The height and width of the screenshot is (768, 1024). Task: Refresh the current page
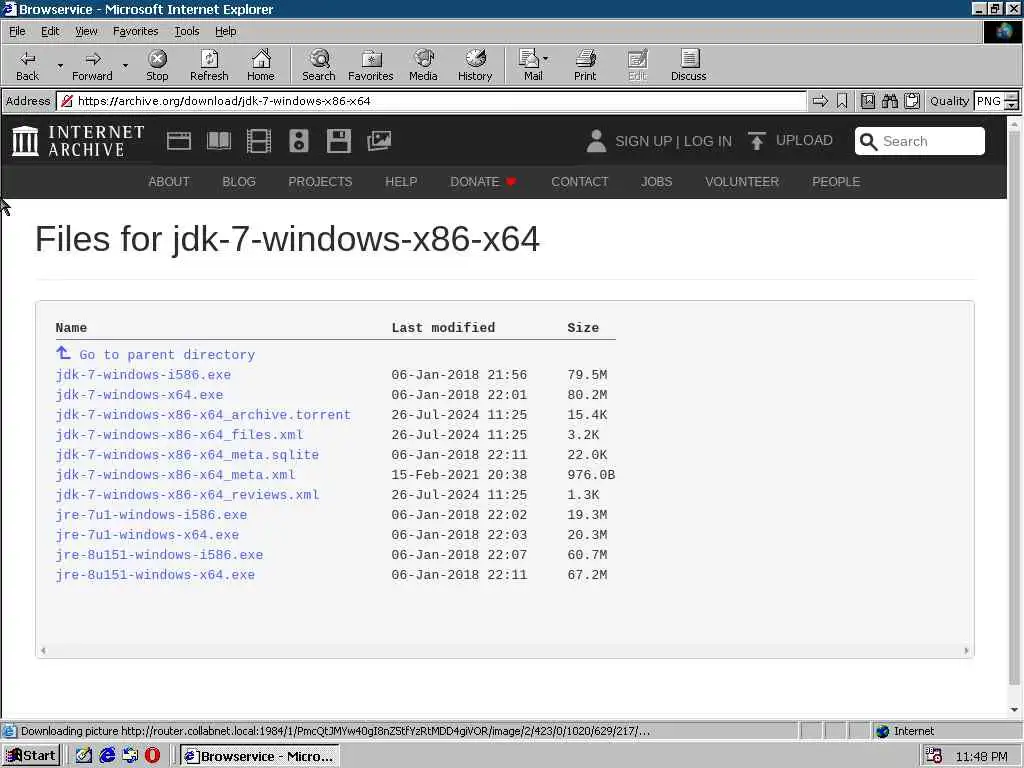click(x=209, y=65)
